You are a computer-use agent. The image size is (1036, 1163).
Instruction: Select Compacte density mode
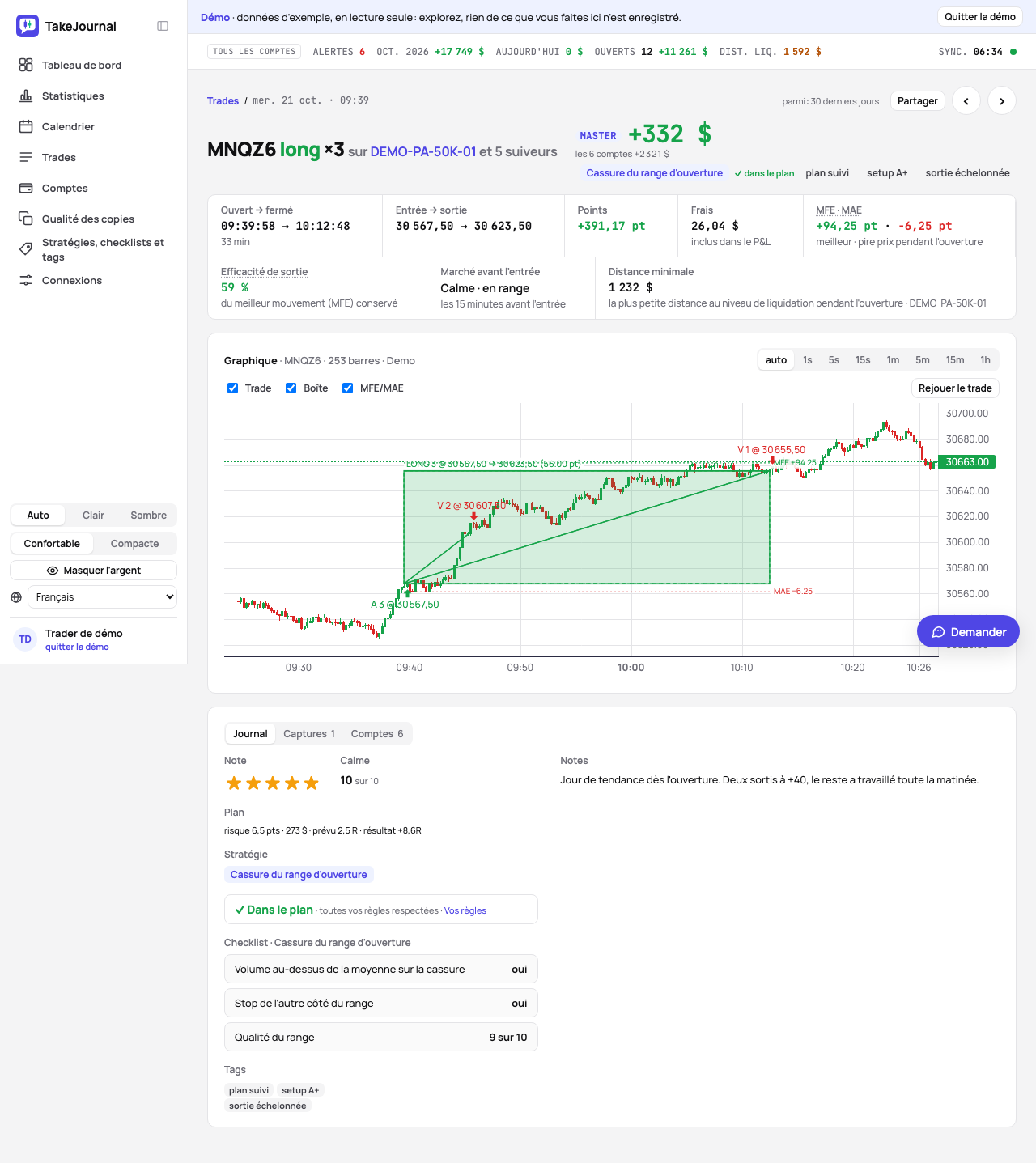134,544
